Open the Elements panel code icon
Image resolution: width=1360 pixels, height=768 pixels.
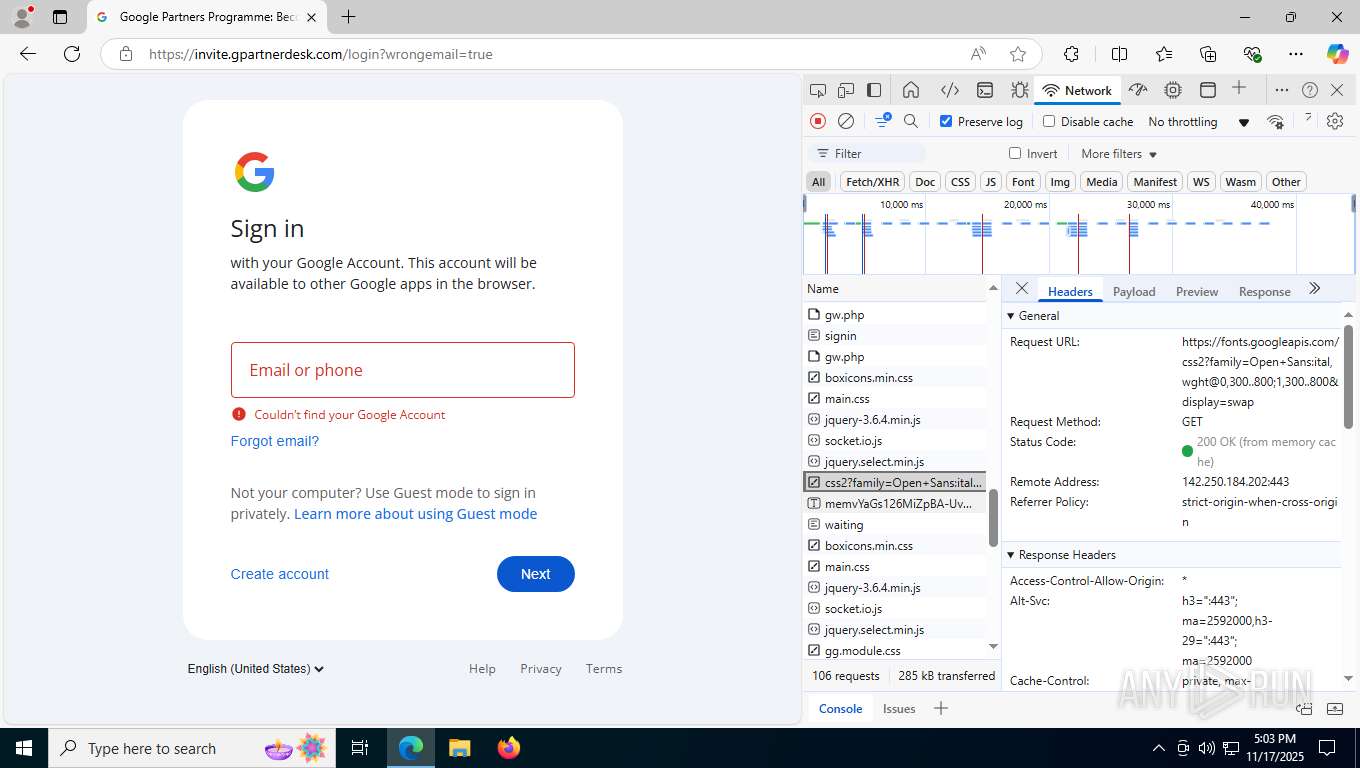(949, 90)
